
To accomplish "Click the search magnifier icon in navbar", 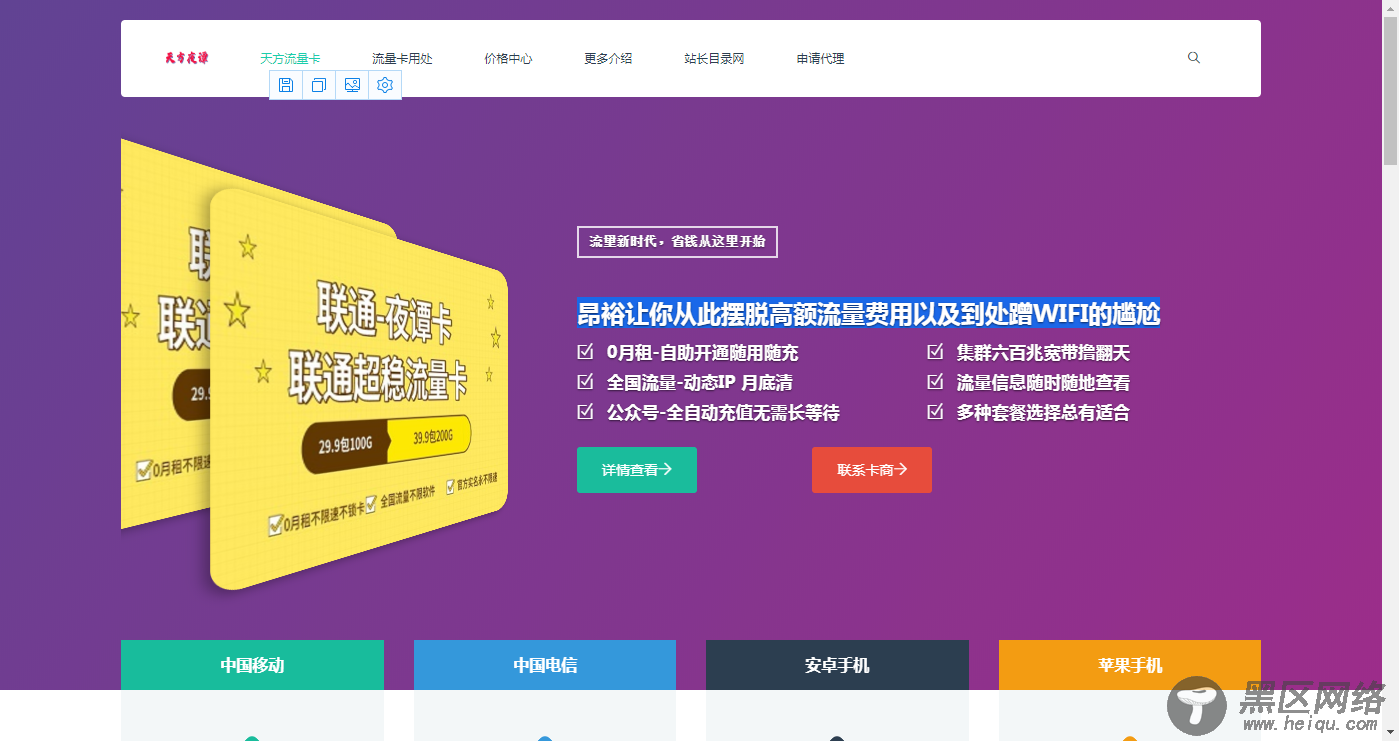I will coord(1193,58).
